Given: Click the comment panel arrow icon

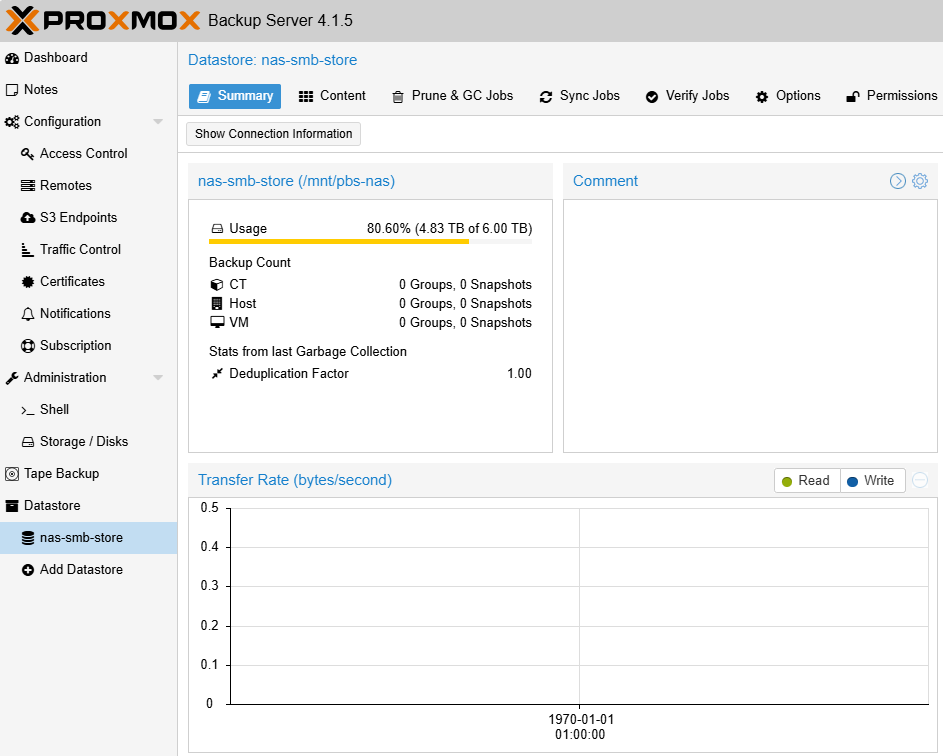Looking at the screenshot, I should click(x=898, y=181).
